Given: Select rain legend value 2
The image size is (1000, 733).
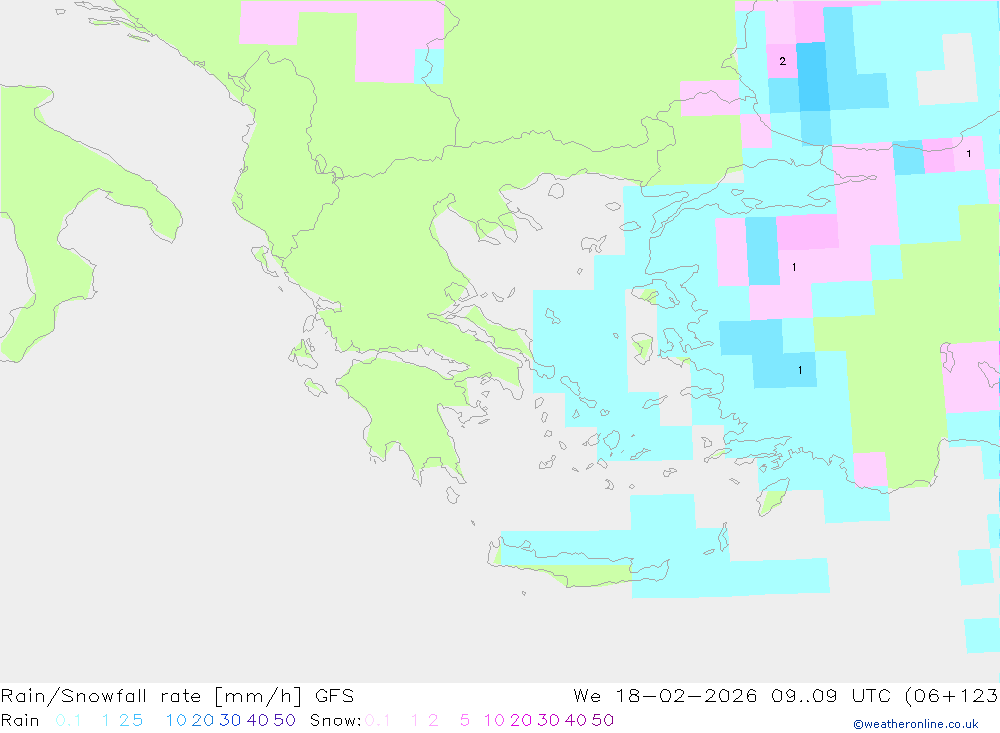Looking at the screenshot, I should (x=124, y=720).
